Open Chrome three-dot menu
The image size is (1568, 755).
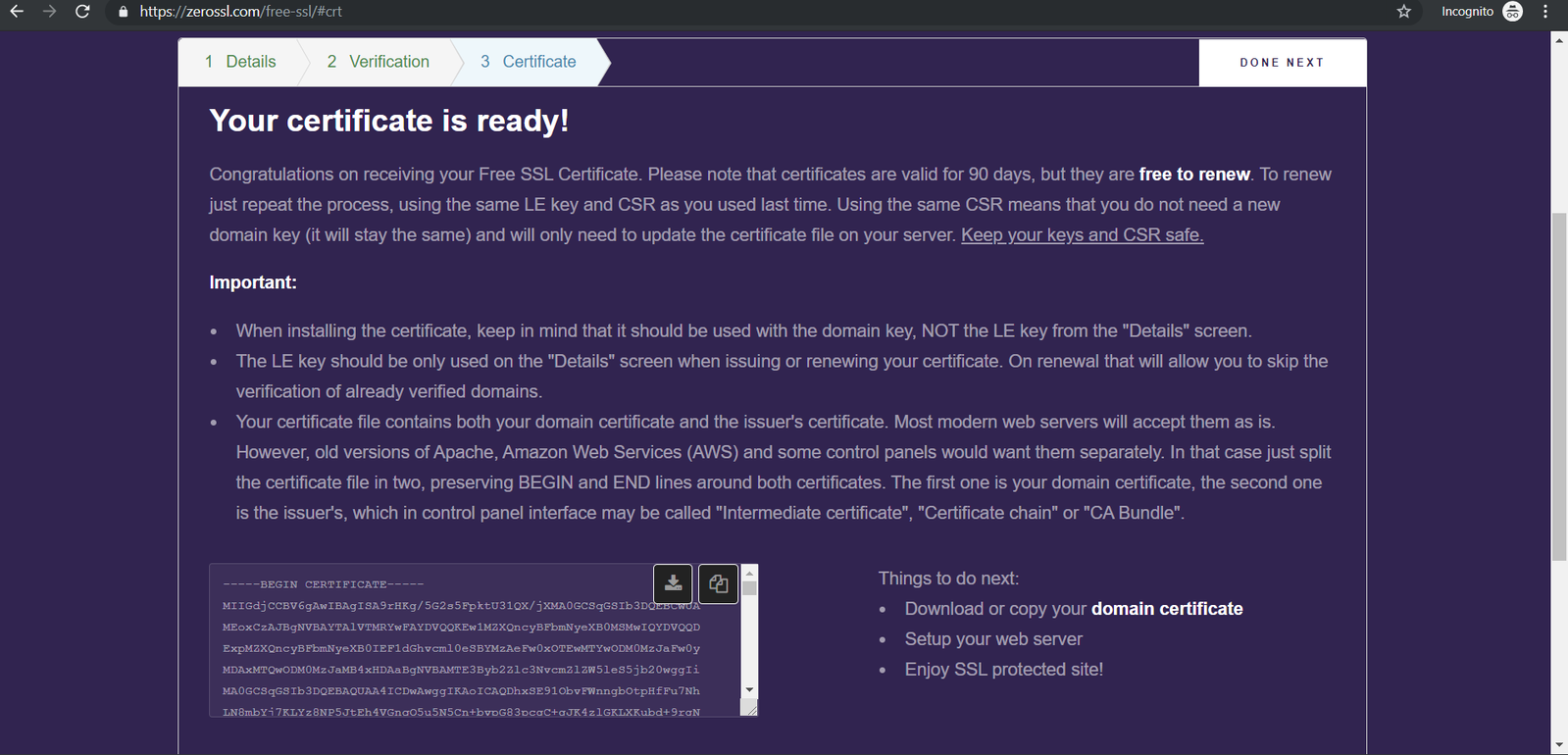click(1545, 12)
